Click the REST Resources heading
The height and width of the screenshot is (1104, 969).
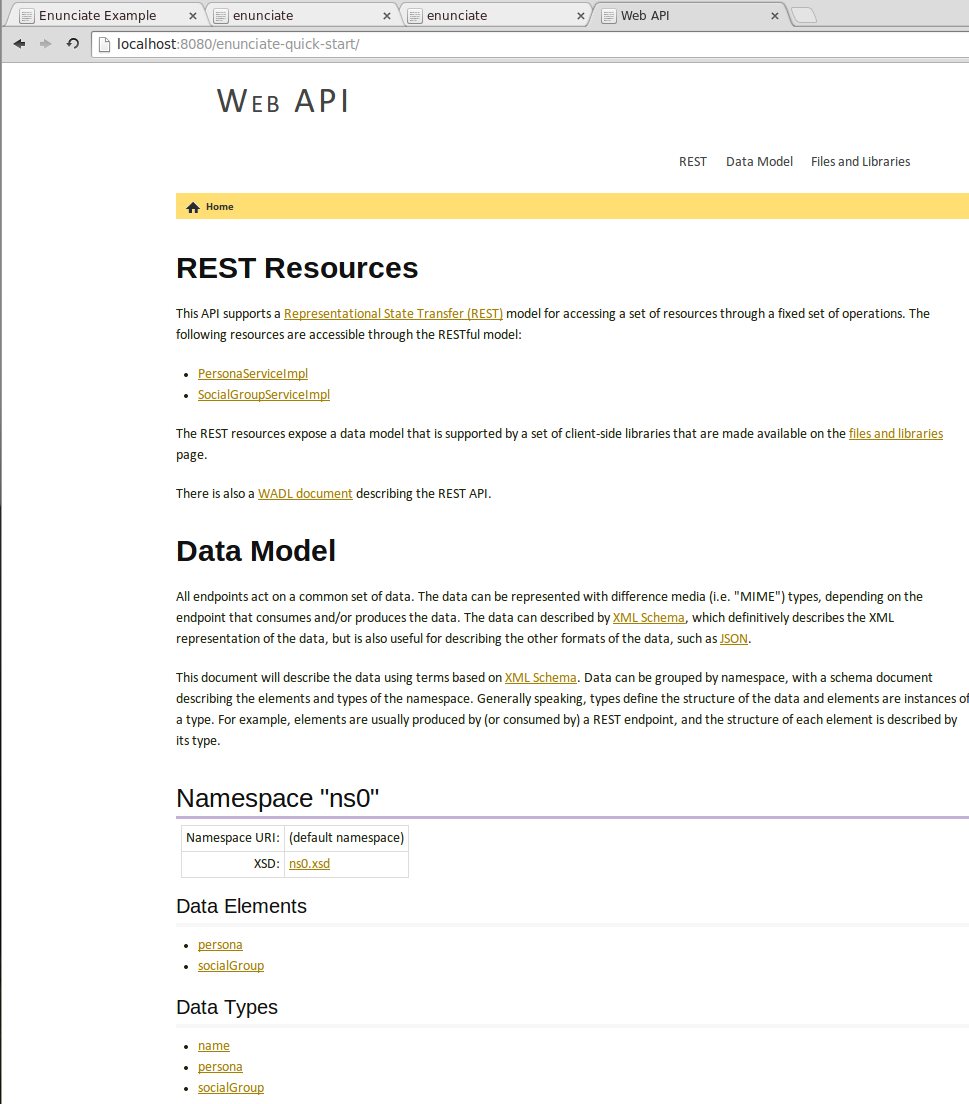(x=297, y=268)
